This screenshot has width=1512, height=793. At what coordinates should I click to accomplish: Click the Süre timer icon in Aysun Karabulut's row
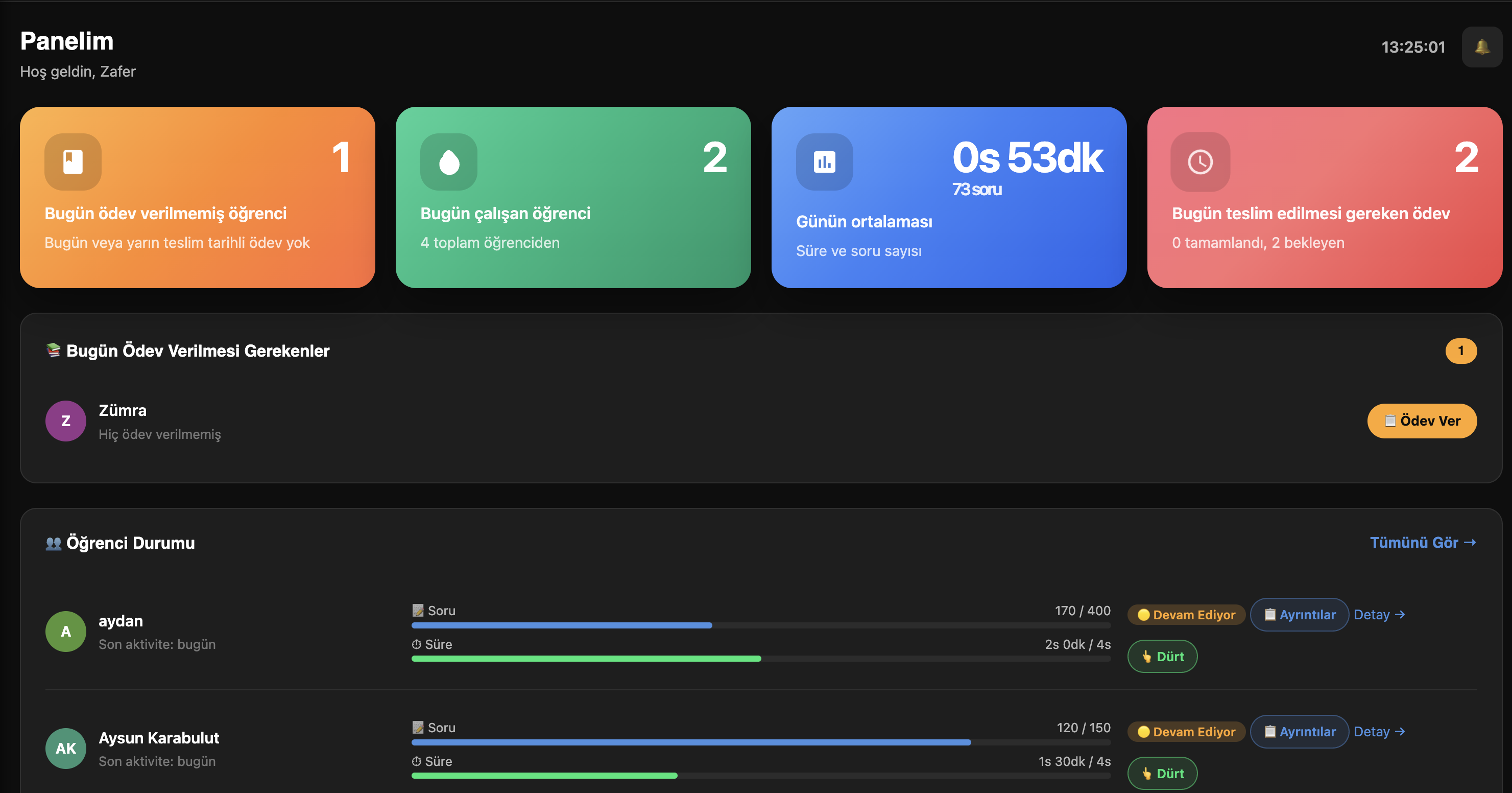pos(416,761)
